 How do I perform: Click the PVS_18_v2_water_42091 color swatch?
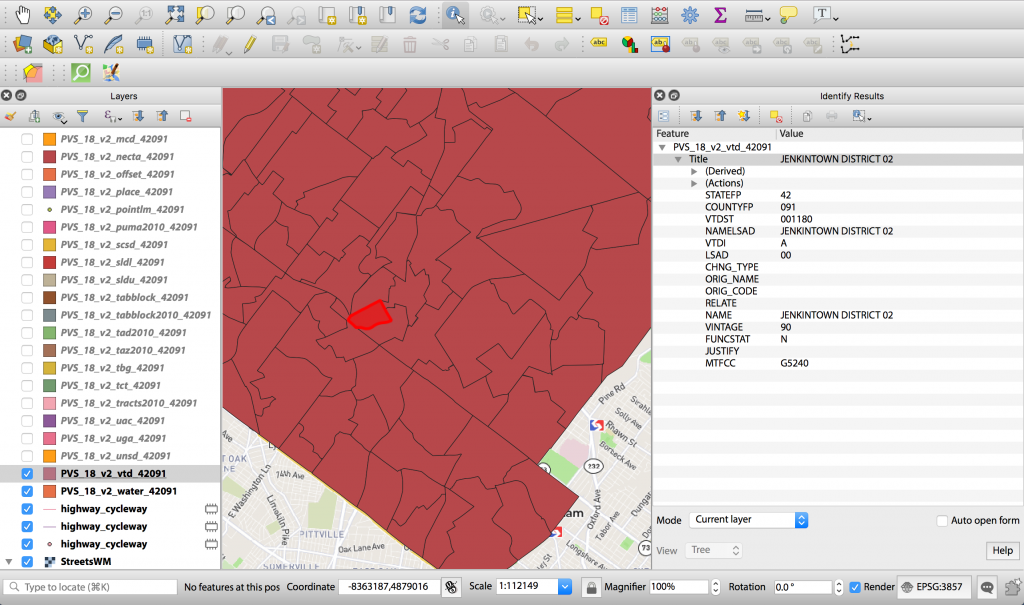tap(50, 491)
